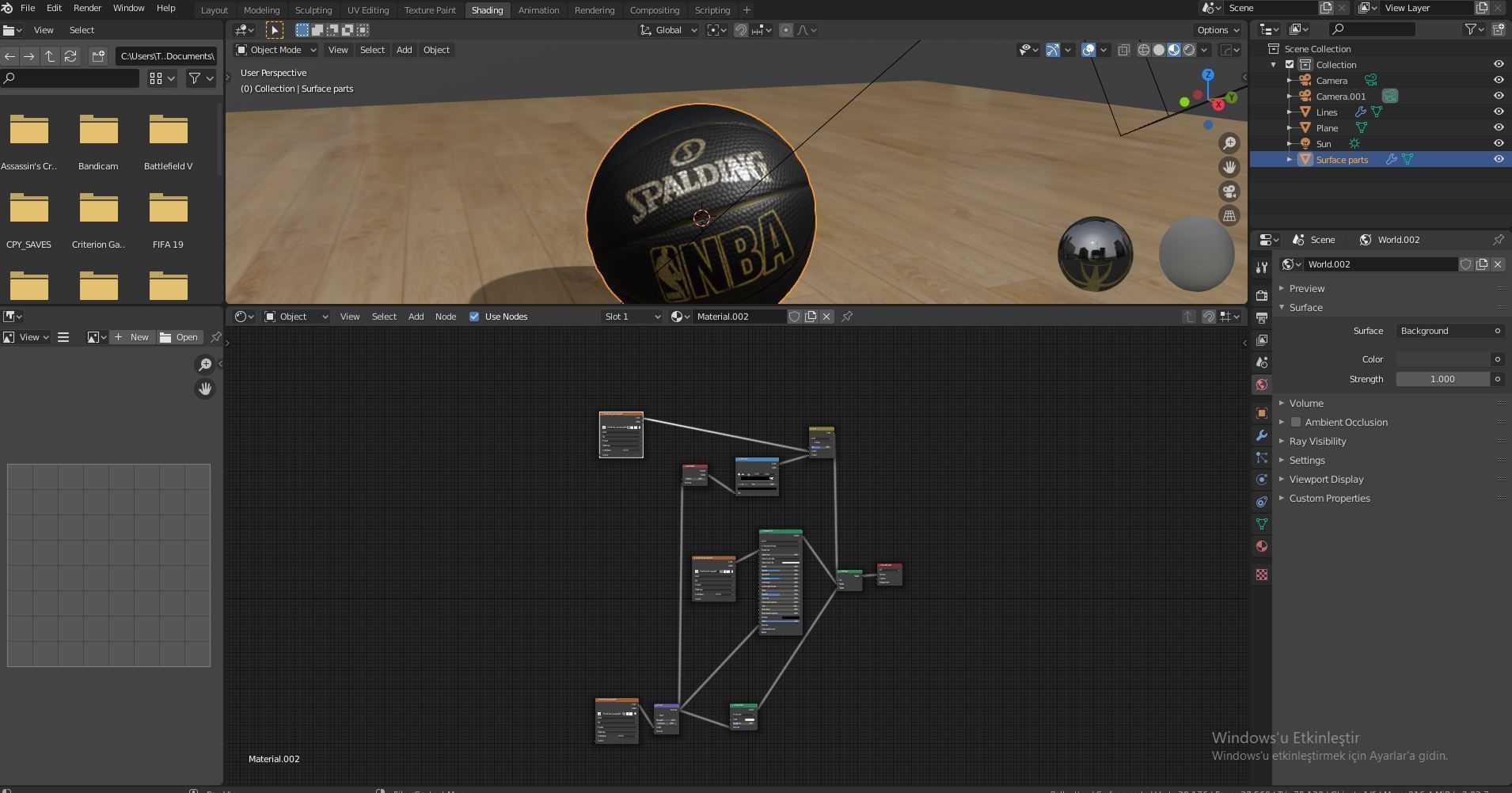Uncheck Use Nodes checkbox
Viewport: 1512px width, 793px height.
(474, 317)
